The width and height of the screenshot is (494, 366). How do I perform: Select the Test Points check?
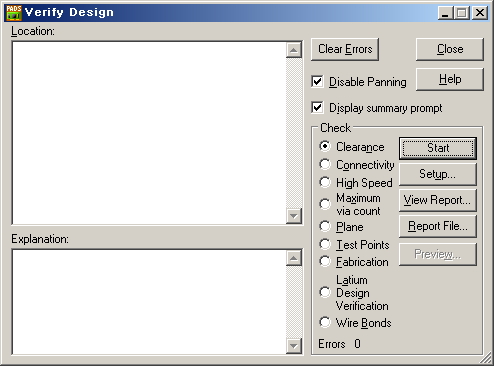[325, 244]
